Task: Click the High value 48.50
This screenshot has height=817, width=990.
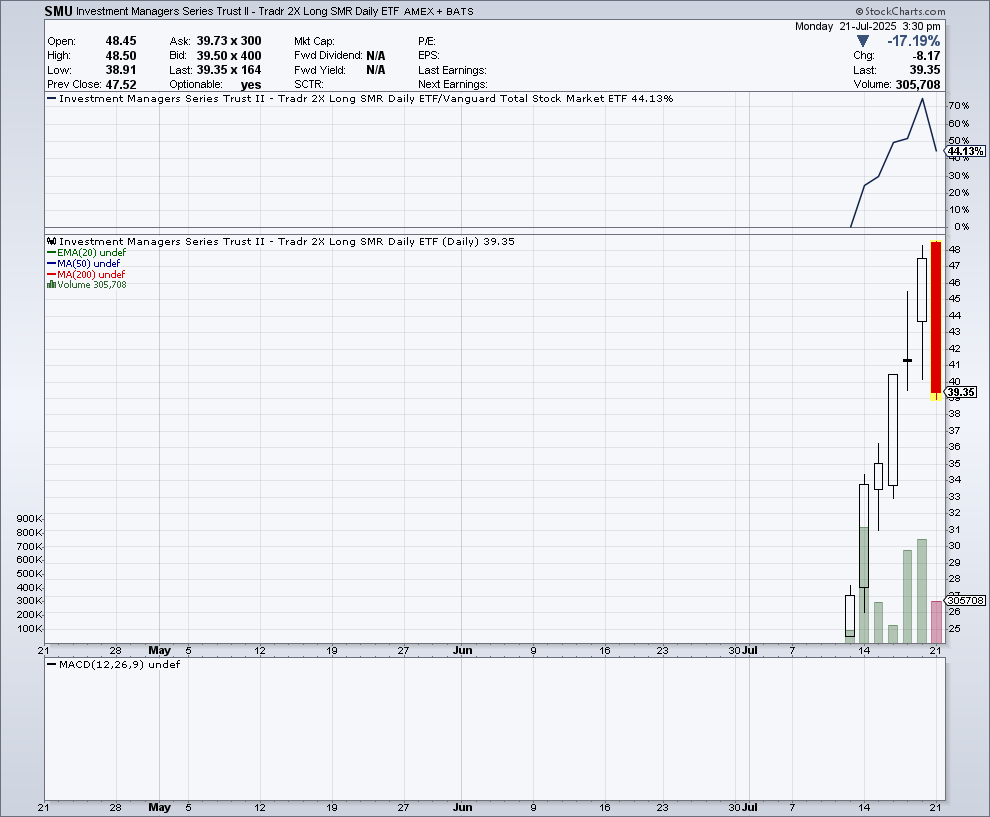Action: coord(121,56)
